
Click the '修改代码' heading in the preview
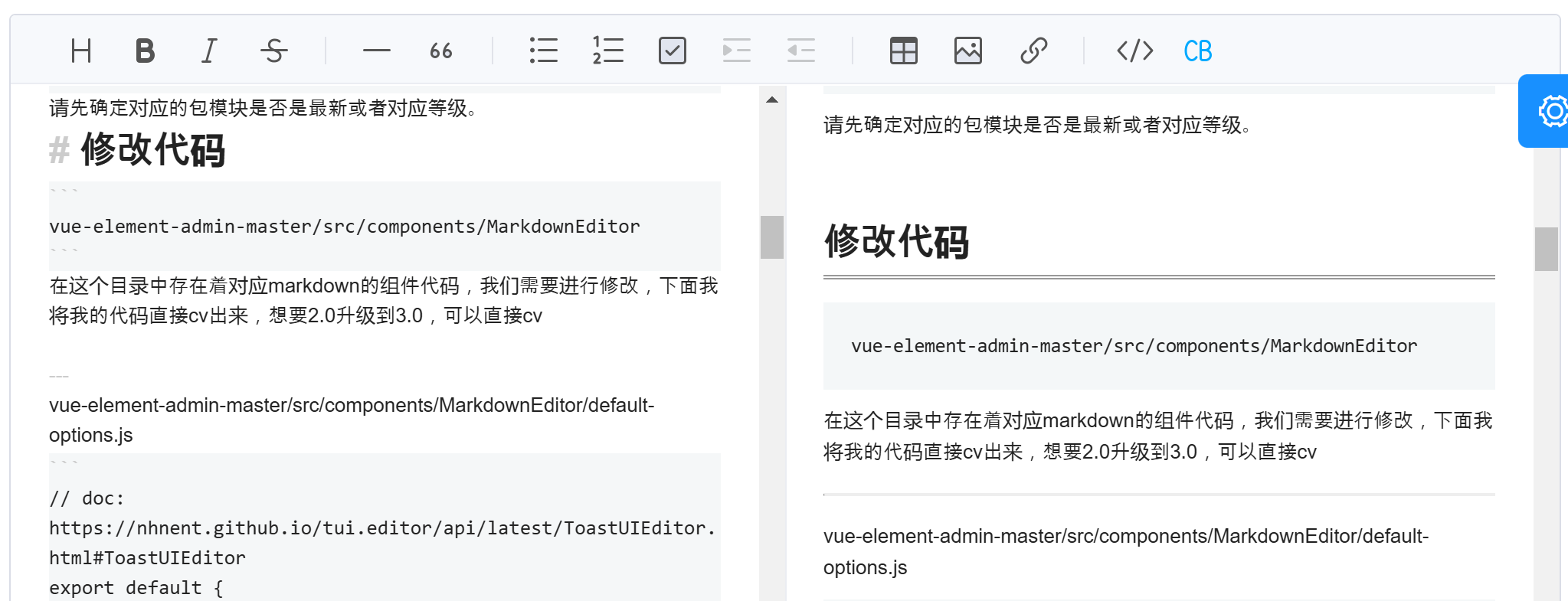coord(897,242)
